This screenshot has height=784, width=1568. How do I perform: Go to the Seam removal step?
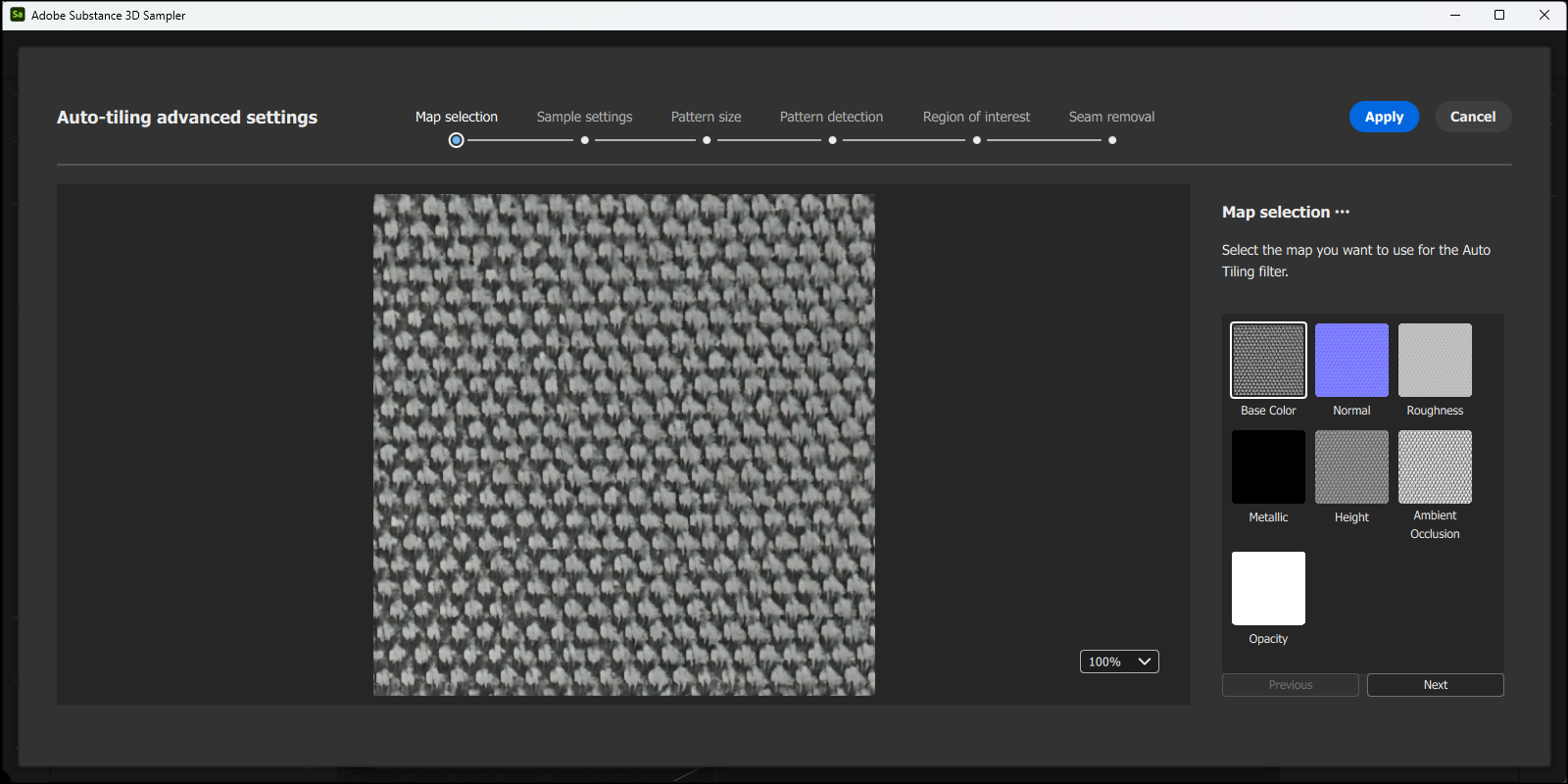(1111, 117)
